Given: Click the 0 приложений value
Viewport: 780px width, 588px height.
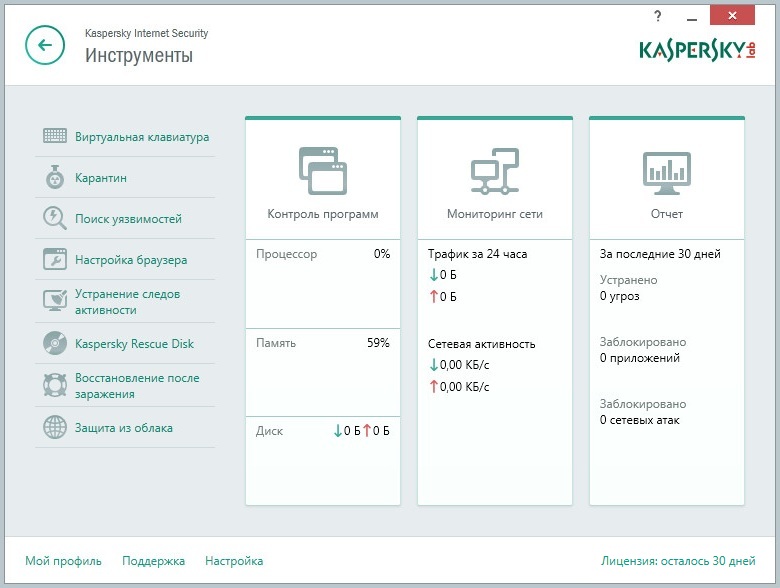Looking at the screenshot, I should (640, 358).
